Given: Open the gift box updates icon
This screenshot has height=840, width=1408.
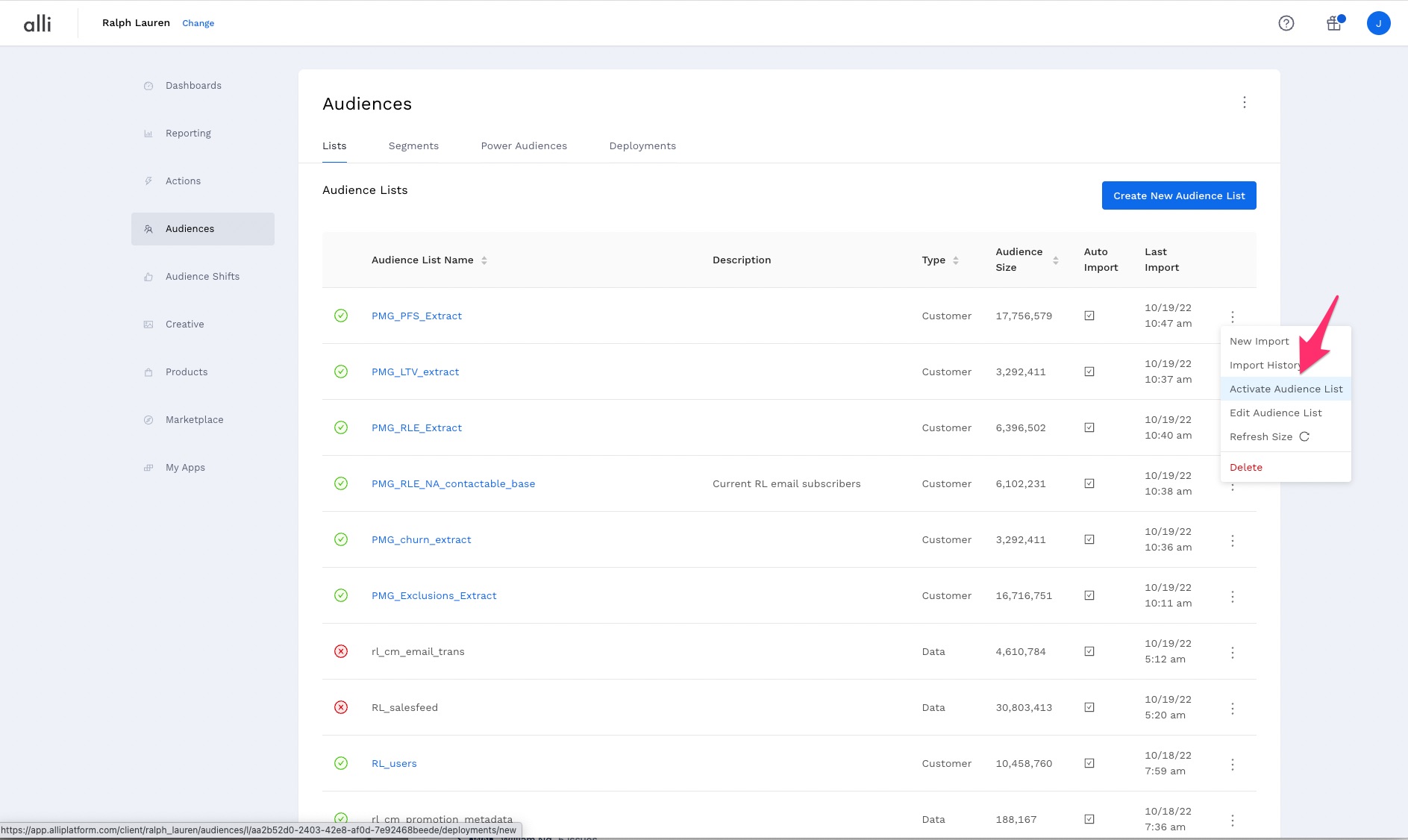Looking at the screenshot, I should click(x=1334, y=23).
